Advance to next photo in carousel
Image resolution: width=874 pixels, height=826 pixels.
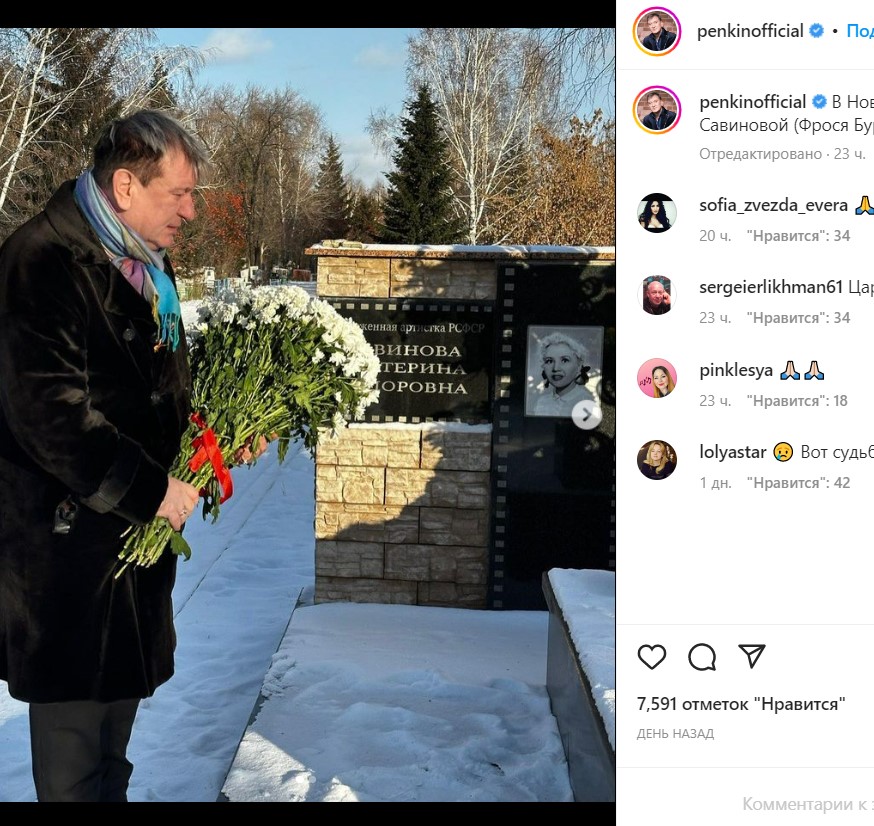(586, 415)
